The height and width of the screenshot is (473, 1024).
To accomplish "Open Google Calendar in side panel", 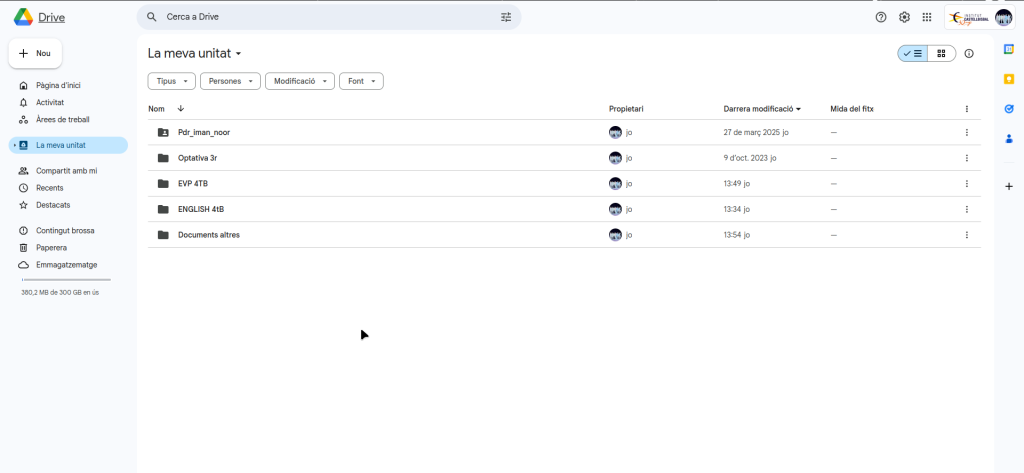I will pos(1008,49).
